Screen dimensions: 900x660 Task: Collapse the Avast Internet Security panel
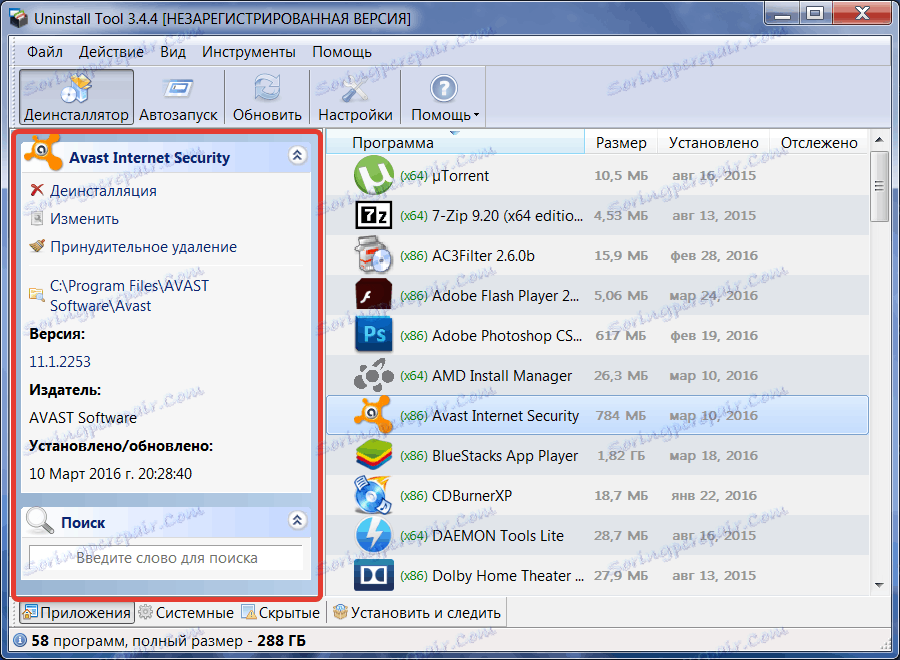297,155
